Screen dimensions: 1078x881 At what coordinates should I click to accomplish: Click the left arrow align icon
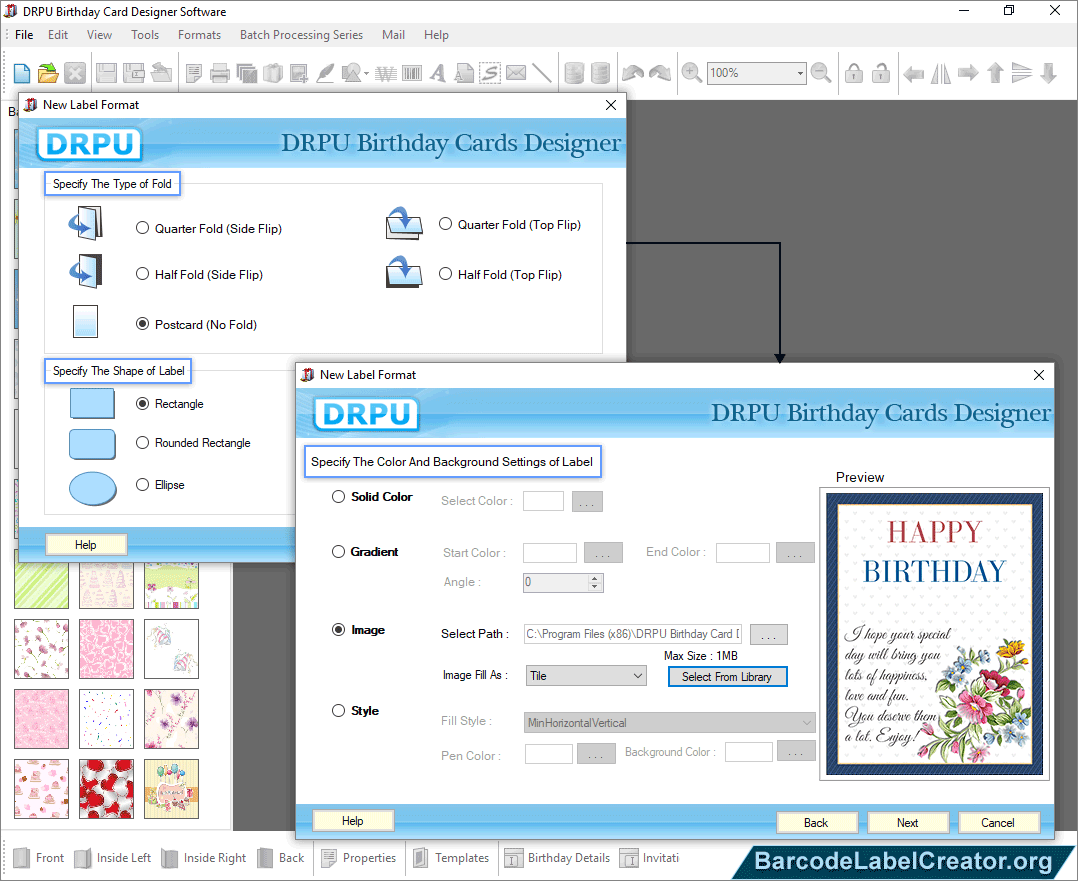click(913, 73)
